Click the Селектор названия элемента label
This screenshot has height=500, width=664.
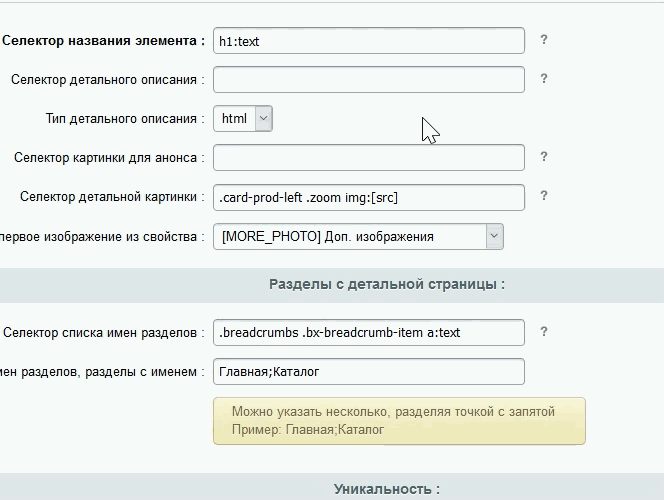point(103,41)
